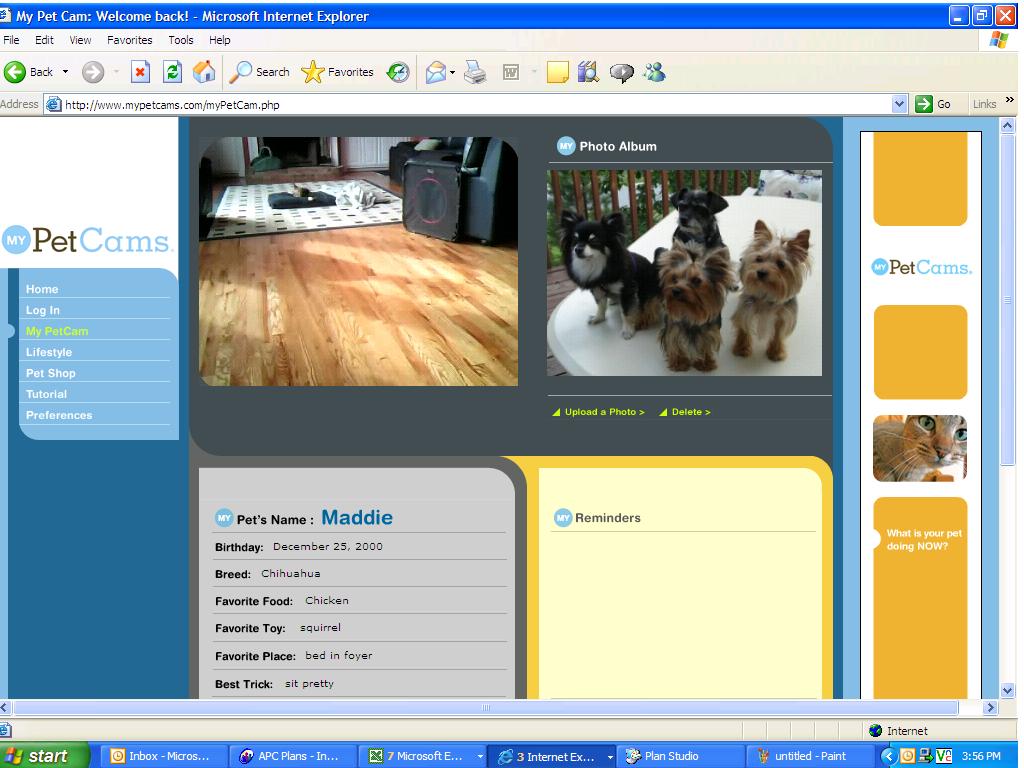Click the Search magnifier toolbar button

260,72
